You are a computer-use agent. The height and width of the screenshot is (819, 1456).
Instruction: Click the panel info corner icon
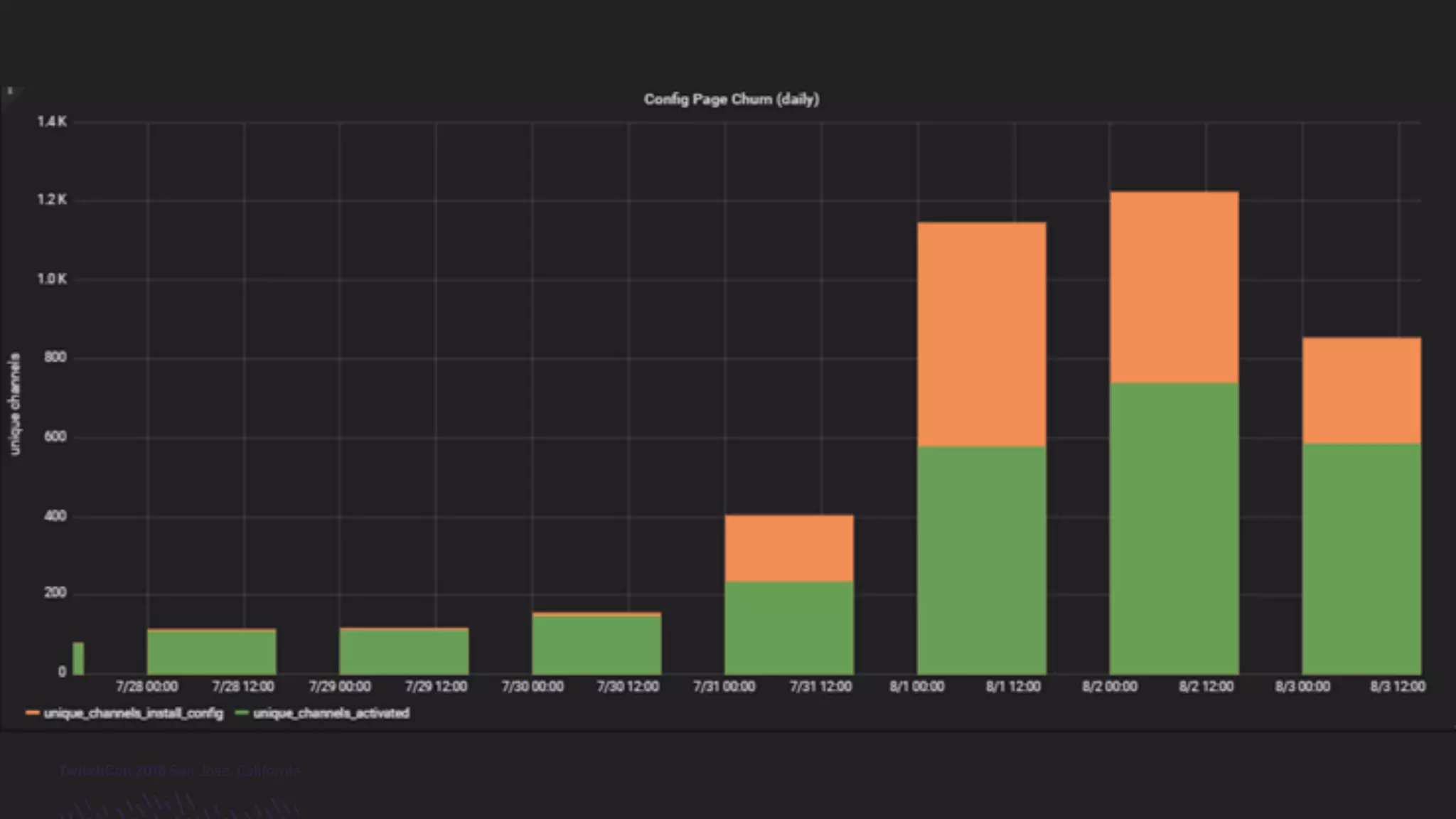[x=10, y=92]
